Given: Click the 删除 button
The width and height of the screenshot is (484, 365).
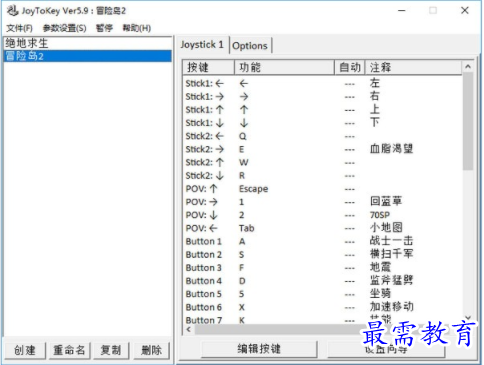Looking at the screenshot, I should (x=151, y=350).
